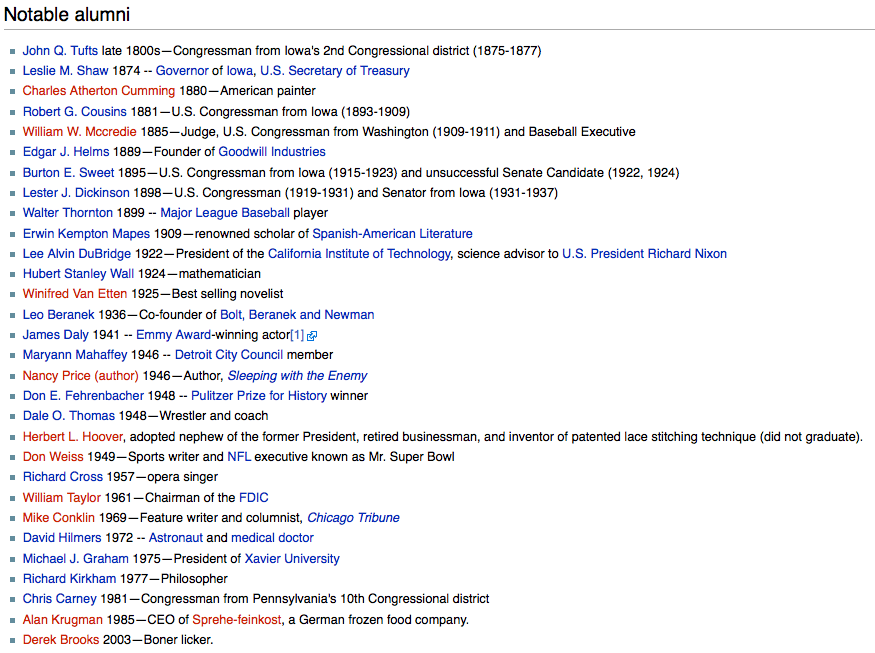Click the Pulitzer Prize for History link
The height and width of the screenshot is (653, 875).
(259, 396)
